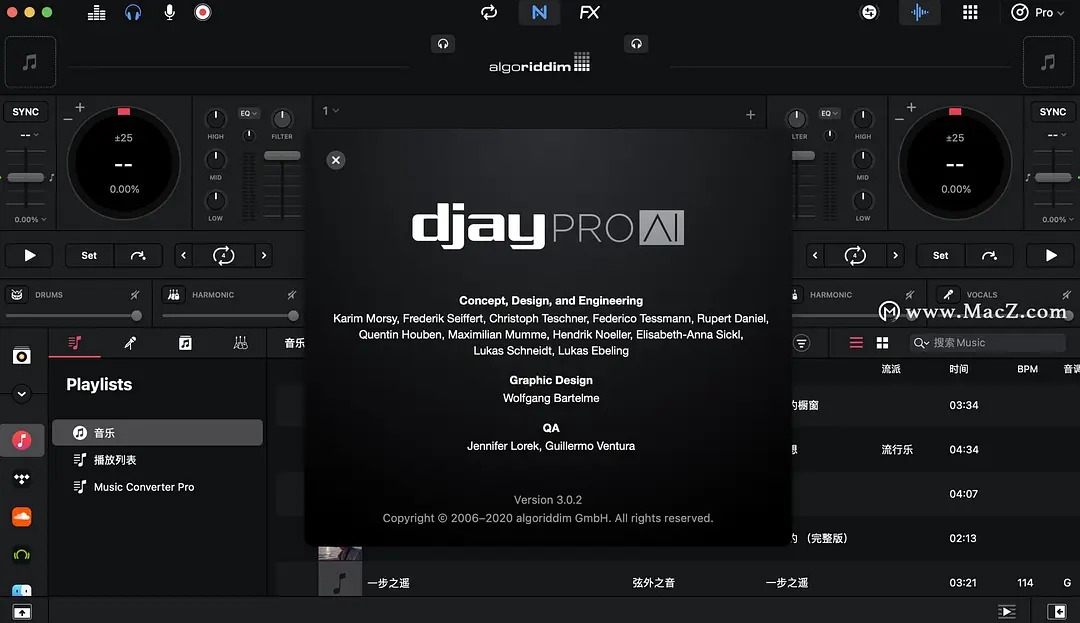Enable SYNC on right deck
This screenshot has height=623, width=1080.
(1052, 112)
